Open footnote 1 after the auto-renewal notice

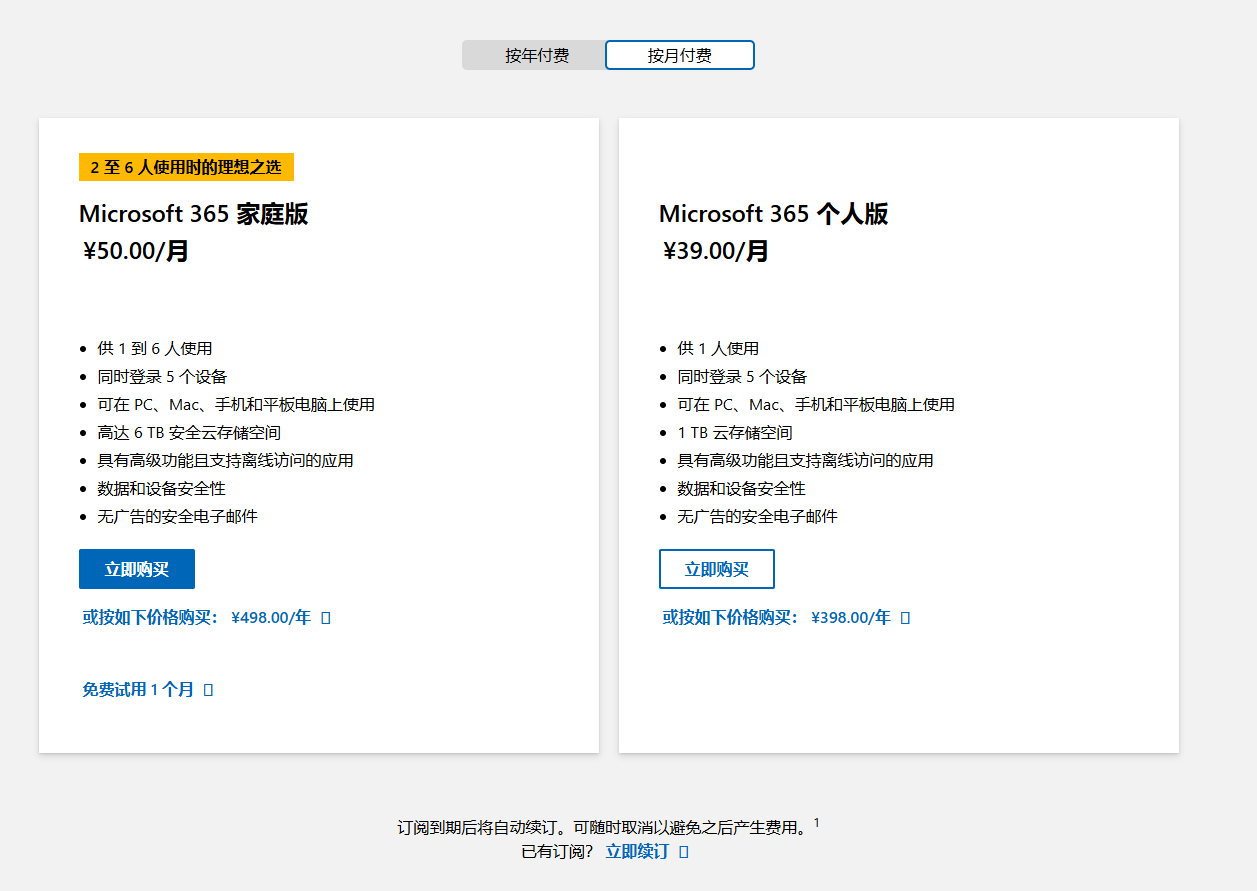[816, 823]
